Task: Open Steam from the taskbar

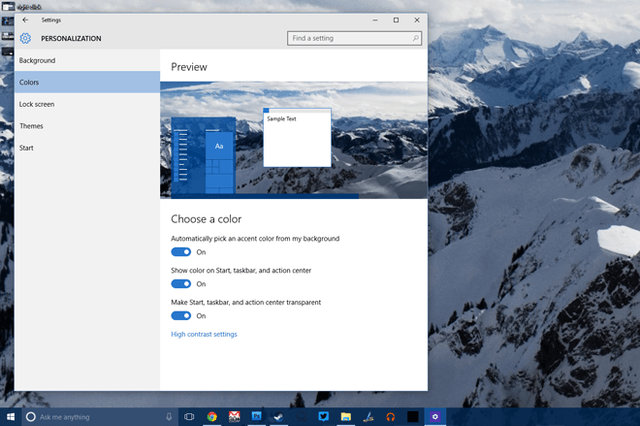Action: click(279, 417)
